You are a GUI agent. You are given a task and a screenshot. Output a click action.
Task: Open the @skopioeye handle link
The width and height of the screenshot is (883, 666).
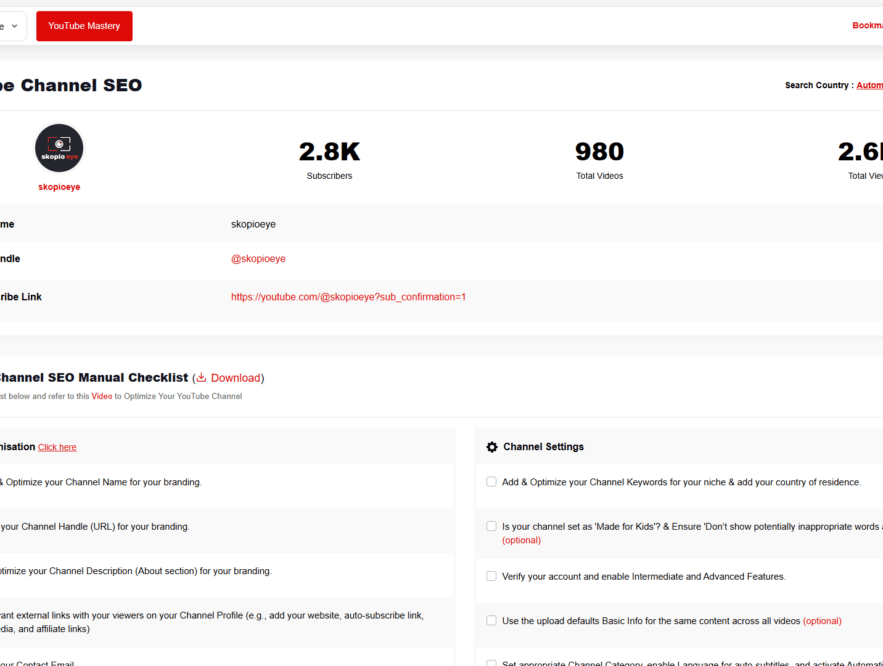click(258, 258)
